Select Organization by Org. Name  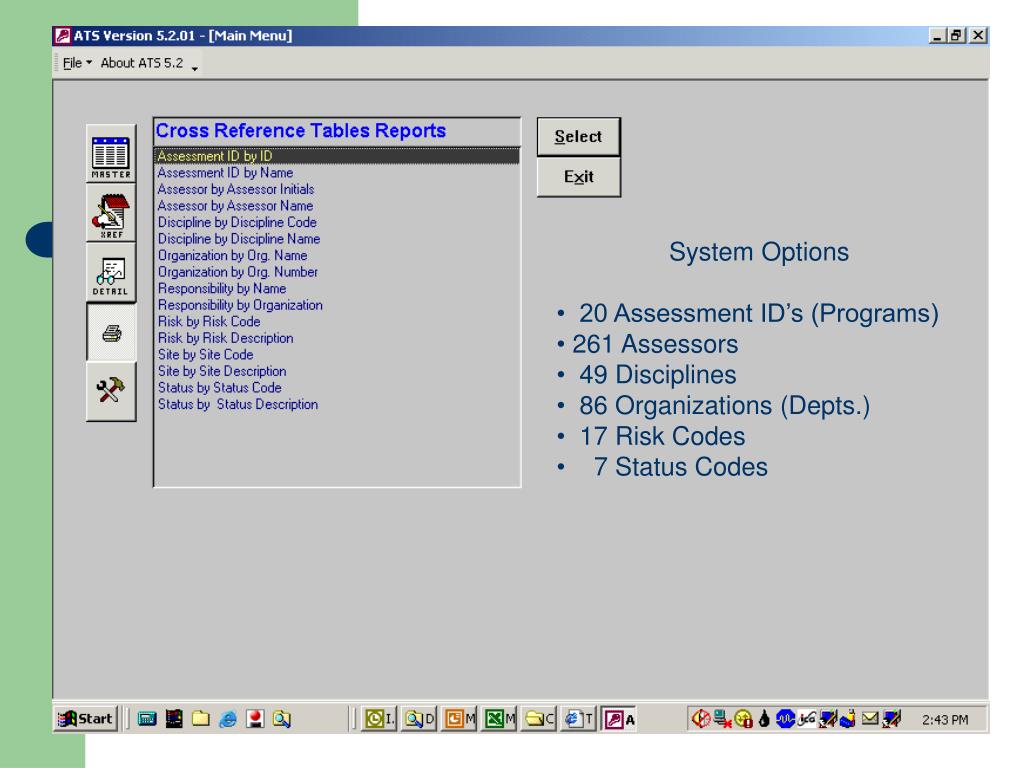point(337,255)
